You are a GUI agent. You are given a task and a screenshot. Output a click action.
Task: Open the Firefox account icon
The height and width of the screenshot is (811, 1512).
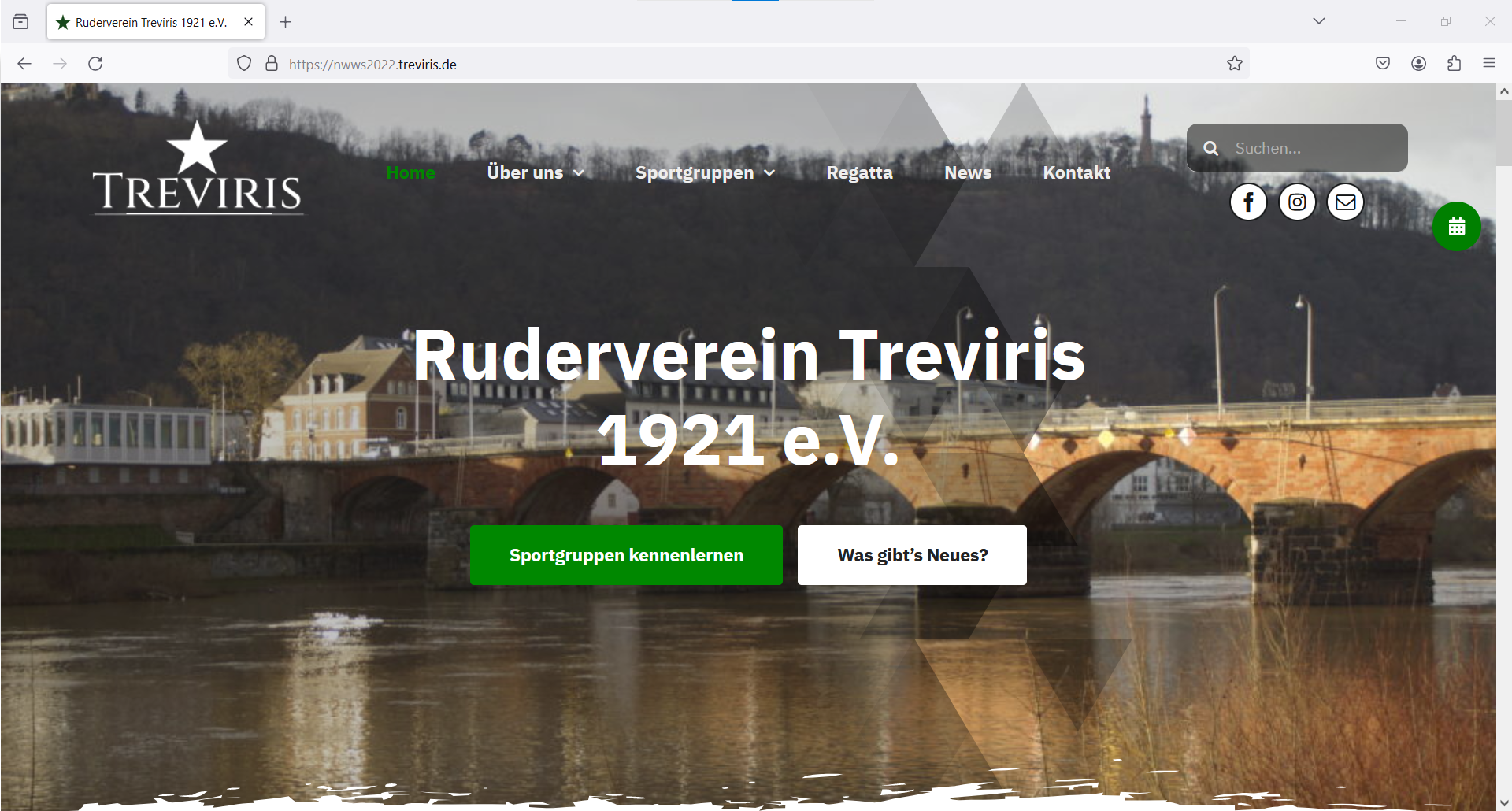(1418, 63)
